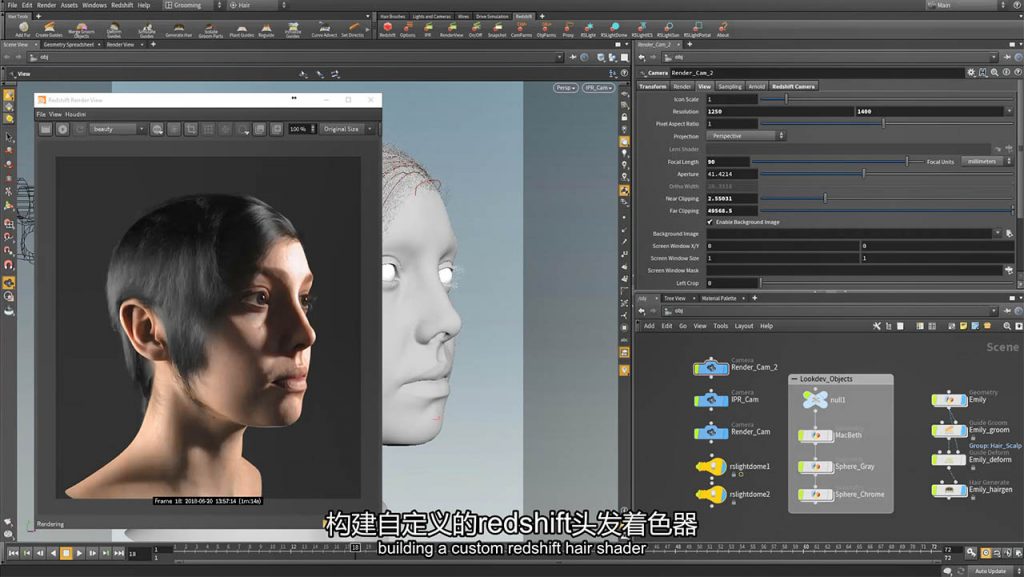The image size is (1024, 577).
Task: Click the ObjParms shelf tool
Action: (546, 29)
